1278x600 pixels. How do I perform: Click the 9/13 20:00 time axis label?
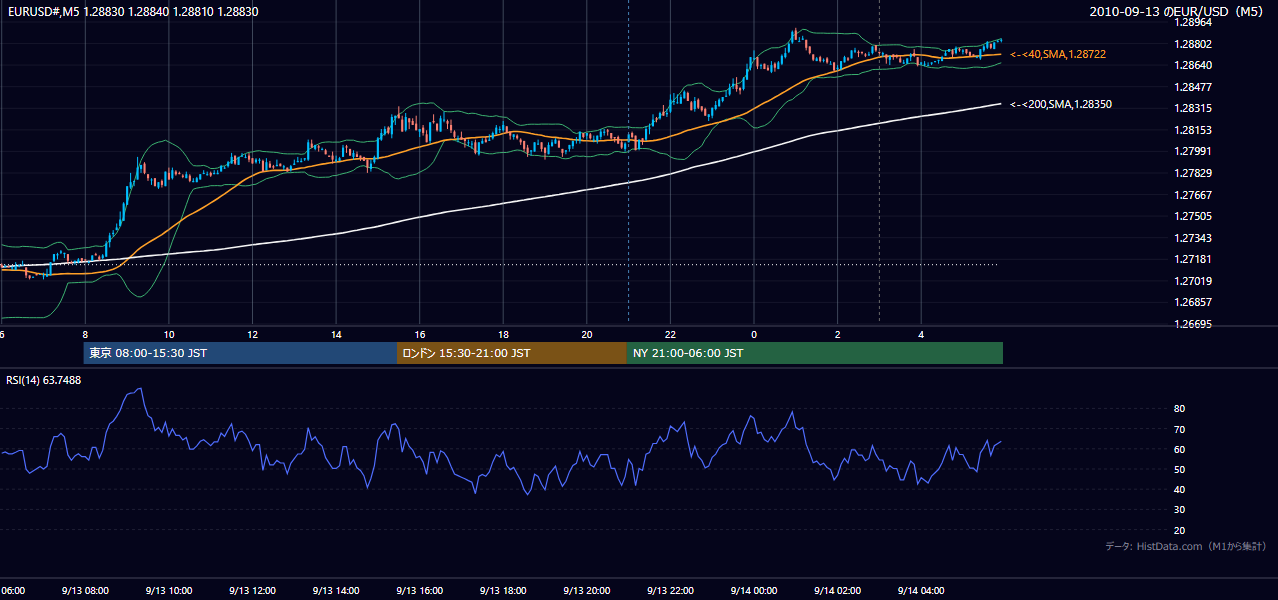click(x=587, y=591)
